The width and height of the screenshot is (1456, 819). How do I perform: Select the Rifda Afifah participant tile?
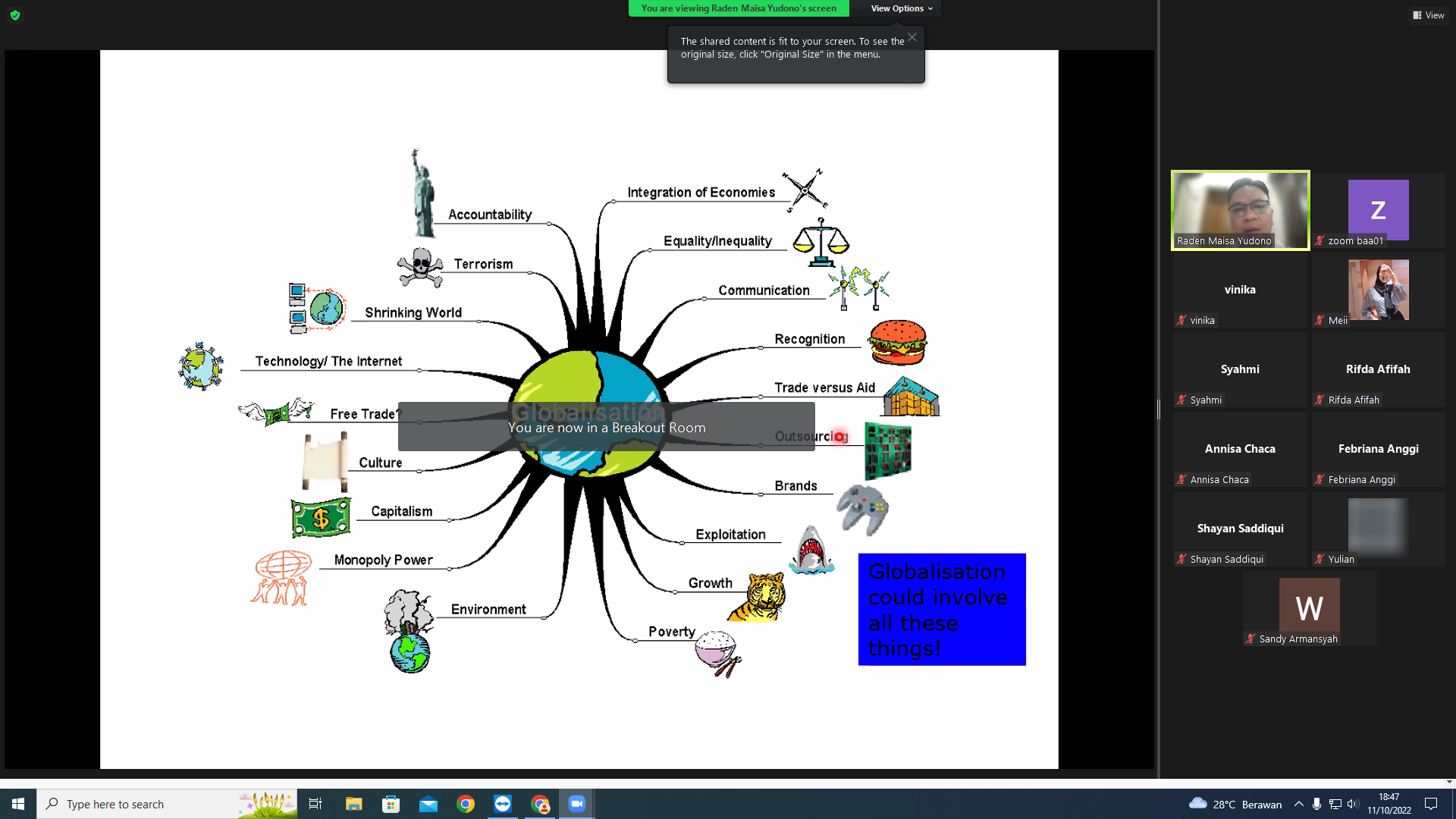(x=1379, y=369)
